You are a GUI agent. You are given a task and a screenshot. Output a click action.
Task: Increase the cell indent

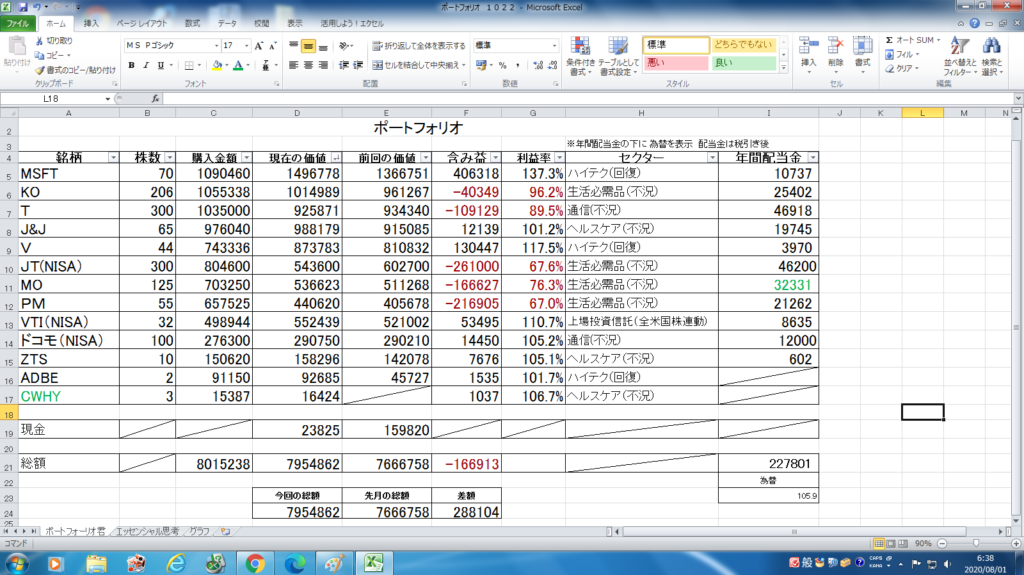[358, 65]
